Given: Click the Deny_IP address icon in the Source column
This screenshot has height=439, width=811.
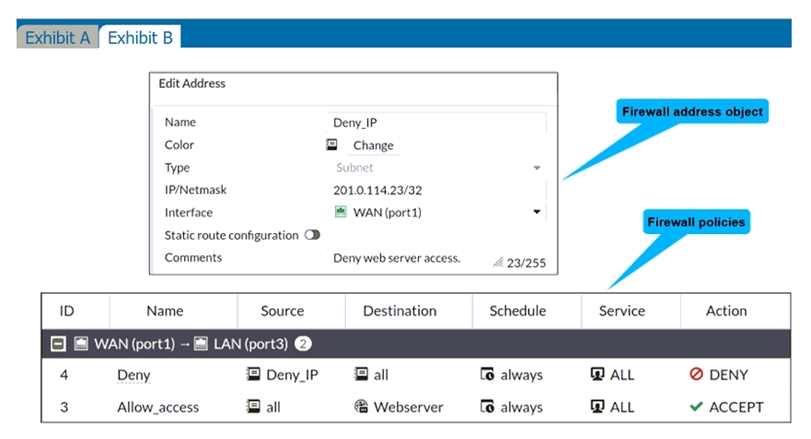Looking at the screenshot, I should [253, 374].
